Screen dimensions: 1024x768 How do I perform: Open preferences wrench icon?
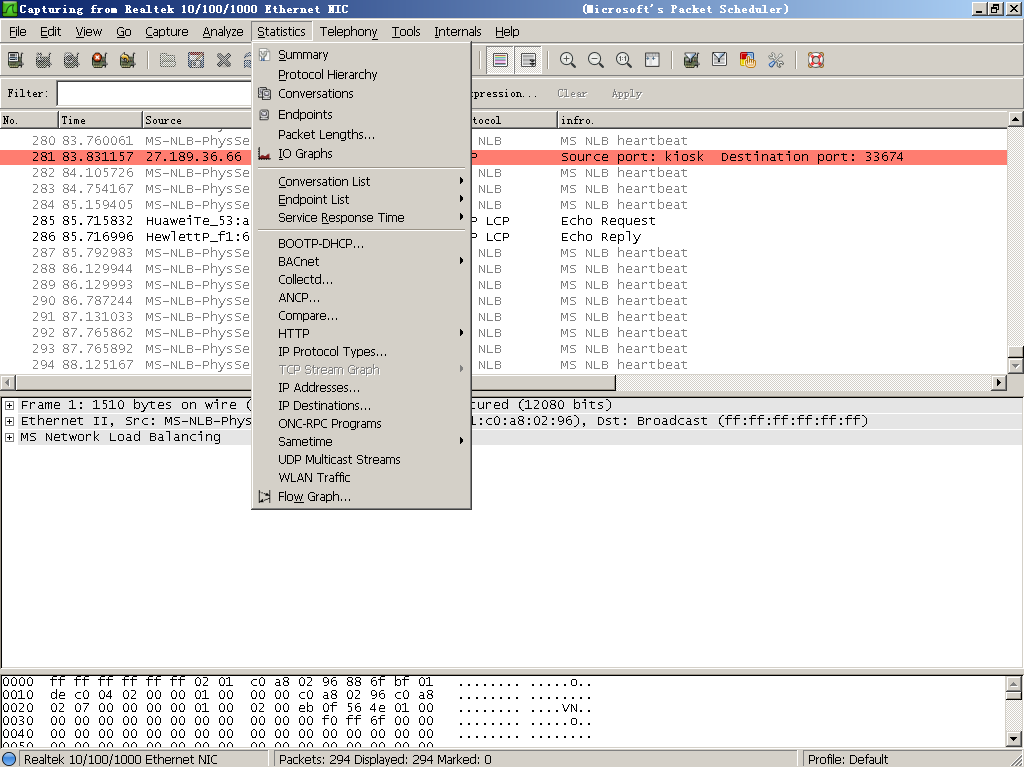click(776, 60)
